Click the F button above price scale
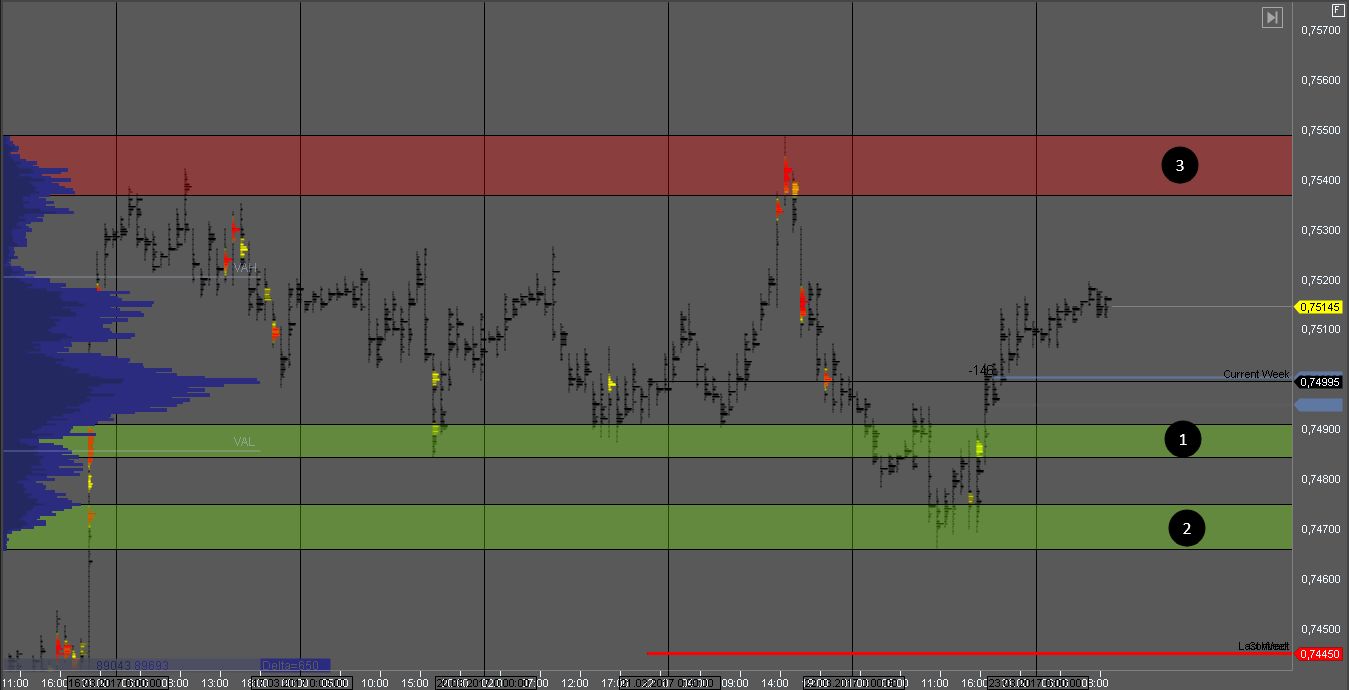This screenshot has width=1349, height=690. [x=1338, y=10]
